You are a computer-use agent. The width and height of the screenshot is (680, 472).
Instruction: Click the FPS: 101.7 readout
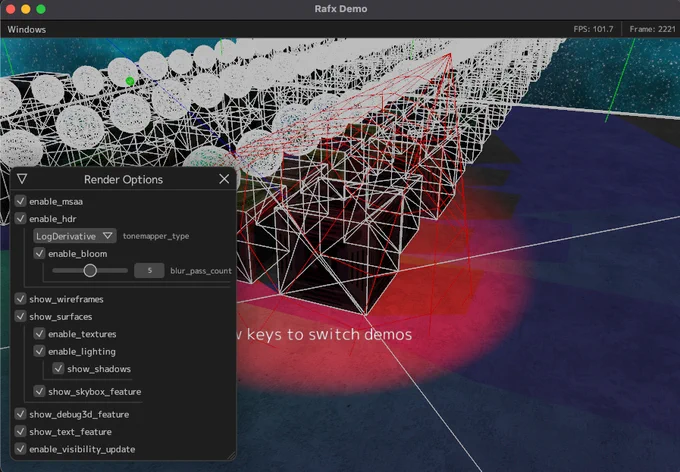[x=593, y=29]
